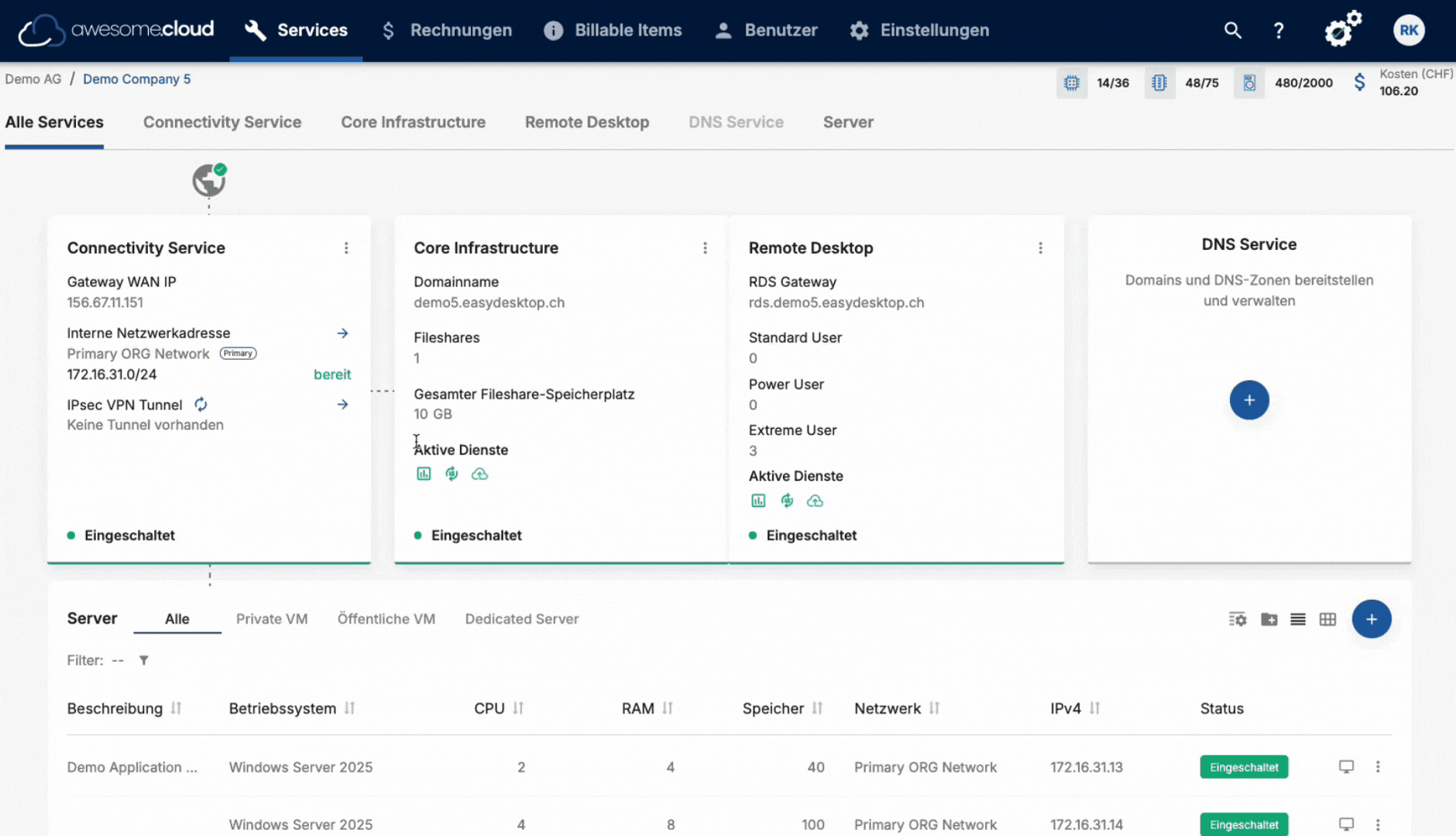Image resolution: width=1456 pixels, height=836 pixels.
Task: Click Core Infrastructure cloud service icon
Action: coord(479,474)
